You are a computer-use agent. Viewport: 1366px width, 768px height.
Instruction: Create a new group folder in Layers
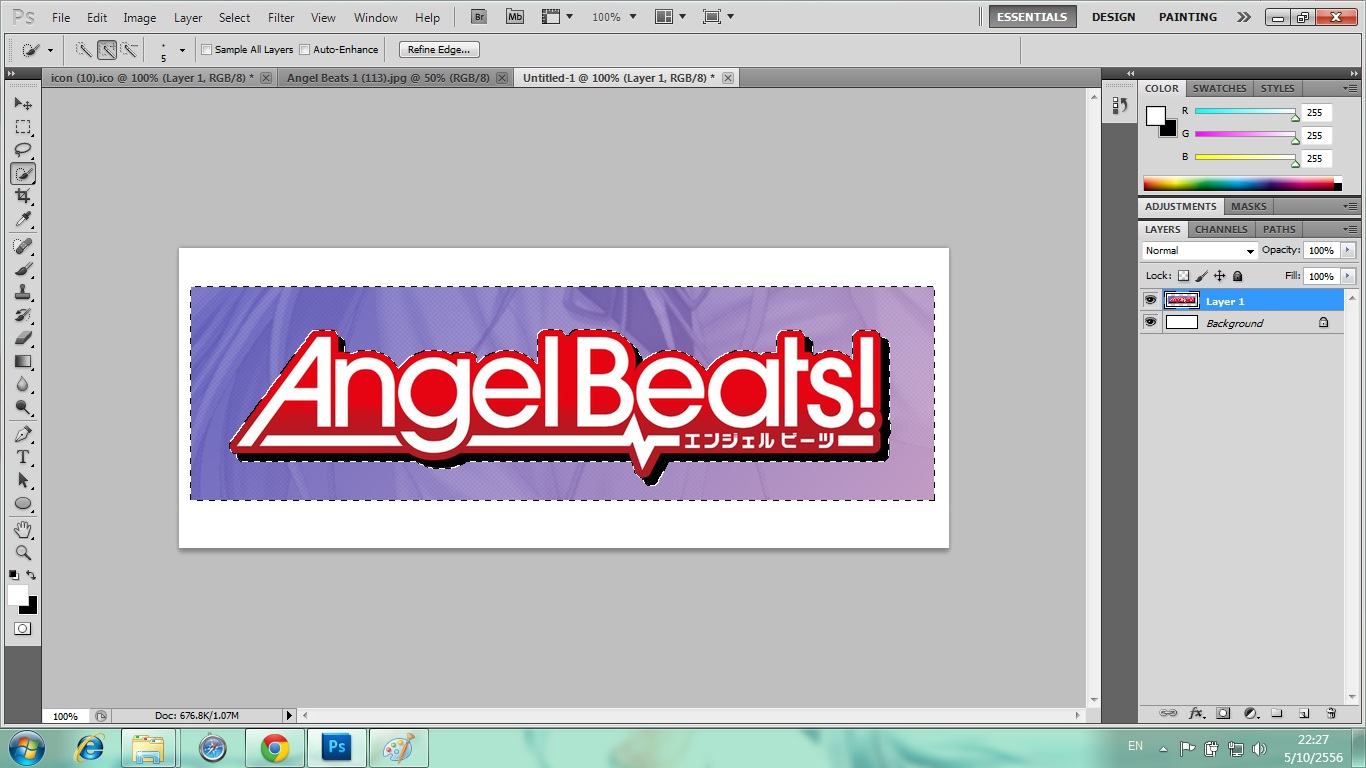coord(1277,713)
